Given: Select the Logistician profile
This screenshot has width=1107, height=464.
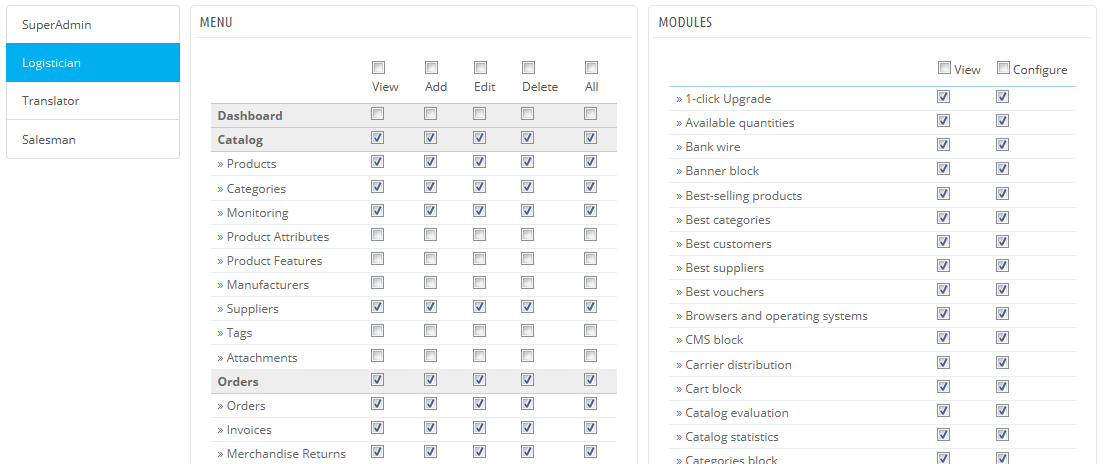Looking at the screenshot, I should 92,62.
